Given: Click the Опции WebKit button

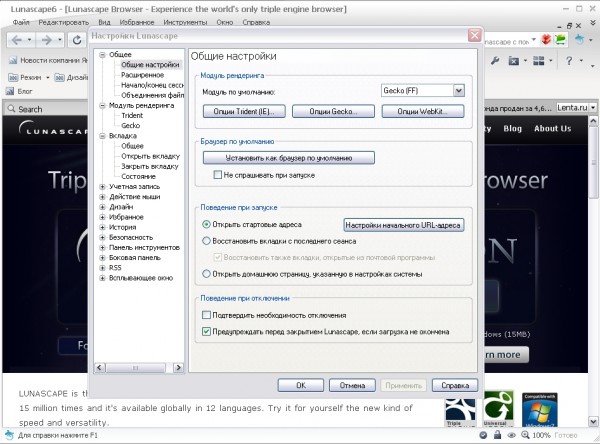Looking at the screenshot, I should pyautogui.click(x=423, y=111).
